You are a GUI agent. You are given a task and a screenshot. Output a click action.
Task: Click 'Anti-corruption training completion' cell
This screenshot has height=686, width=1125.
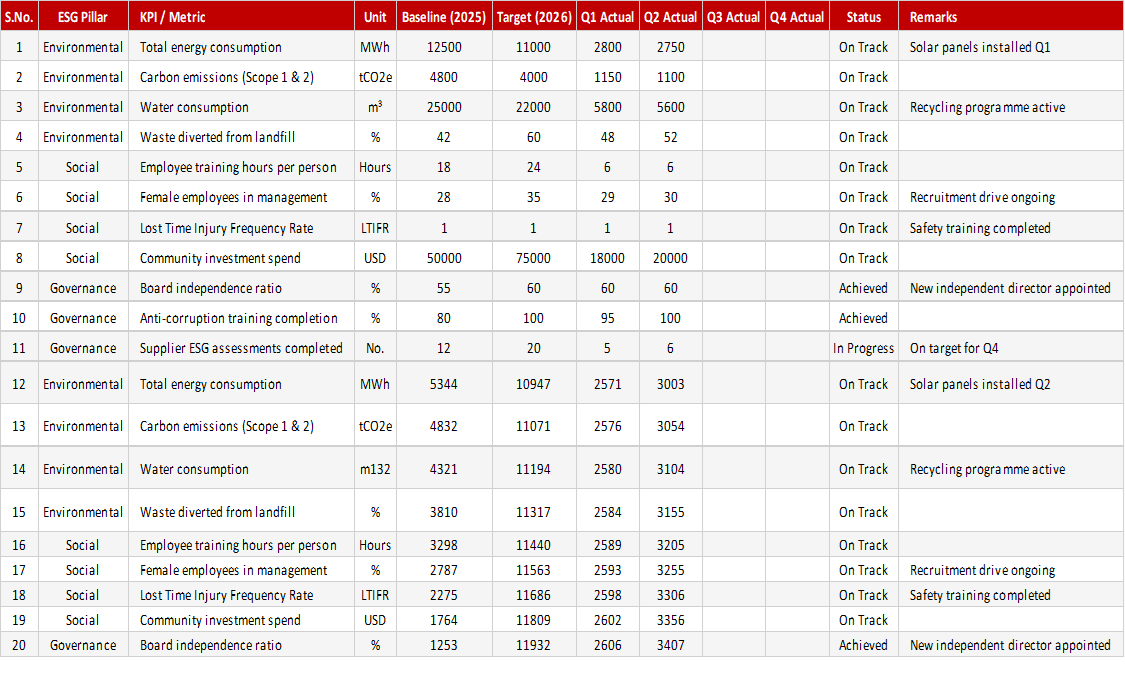(241, 319)
